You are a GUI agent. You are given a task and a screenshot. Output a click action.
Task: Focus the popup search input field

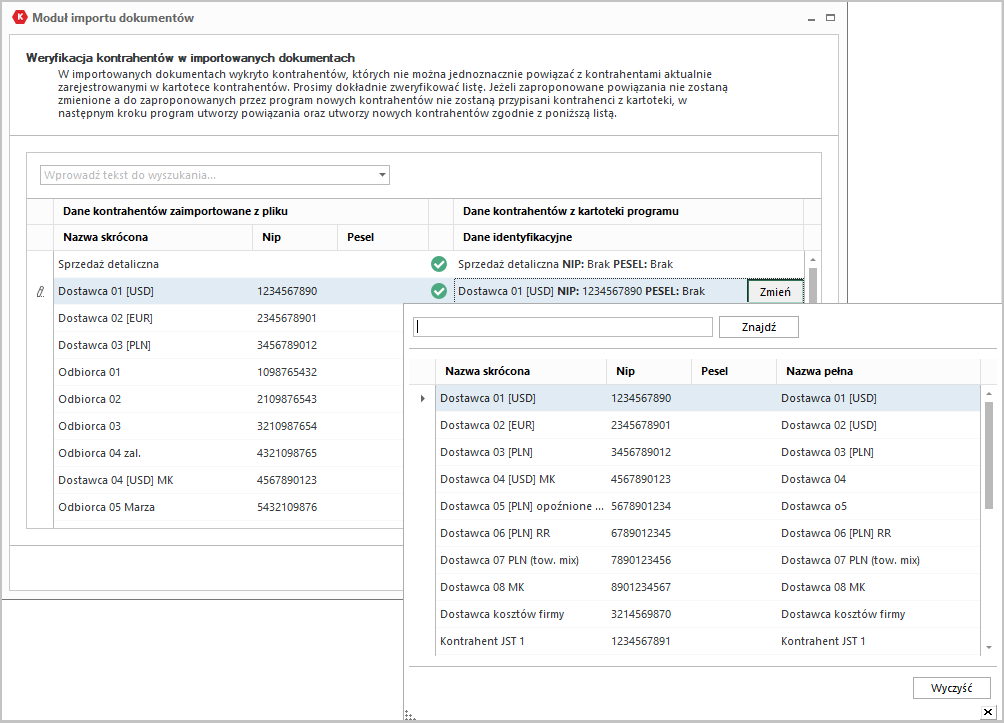click(x=563, y=327)
